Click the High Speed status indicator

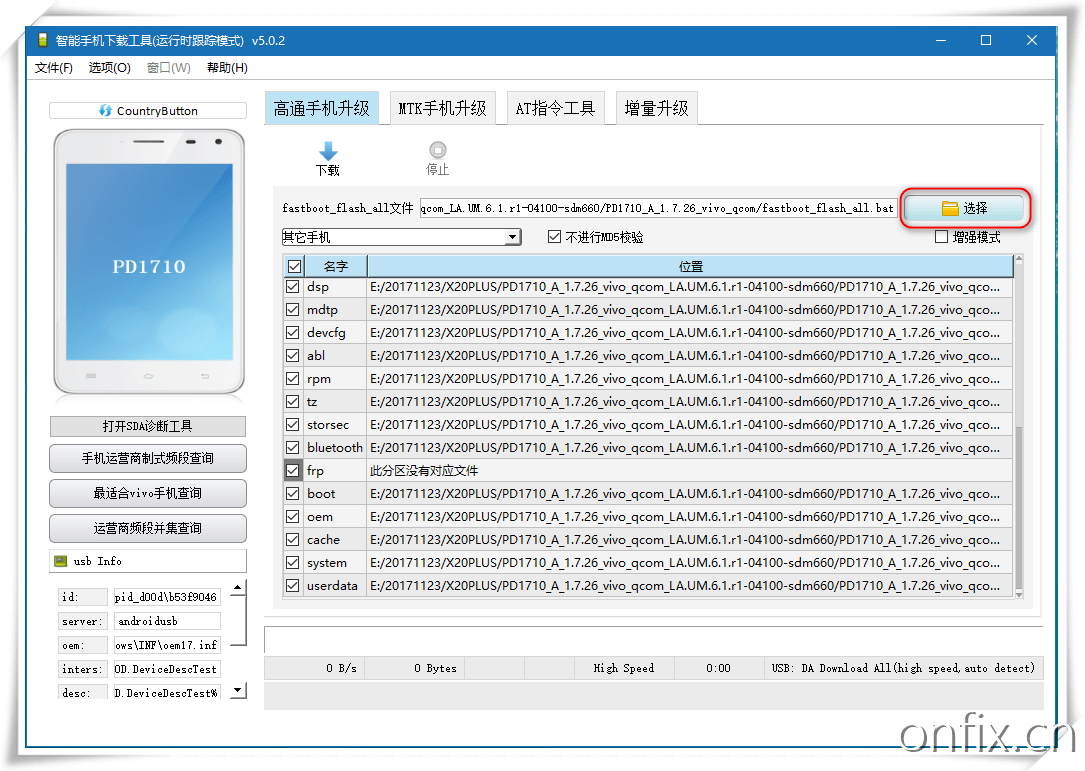(624, 668)
